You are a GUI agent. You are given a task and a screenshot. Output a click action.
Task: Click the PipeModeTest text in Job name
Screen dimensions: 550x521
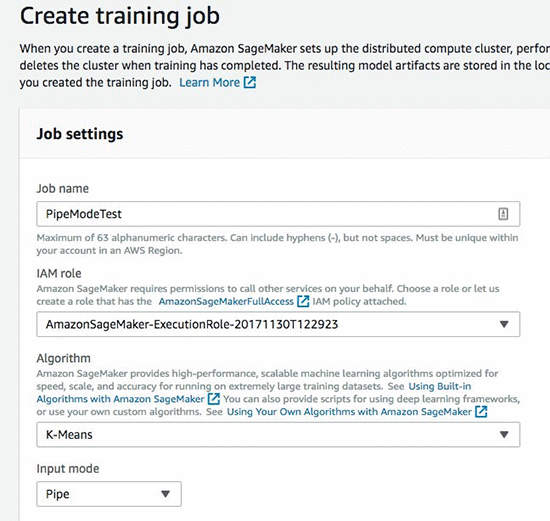[x=83, y=214]
